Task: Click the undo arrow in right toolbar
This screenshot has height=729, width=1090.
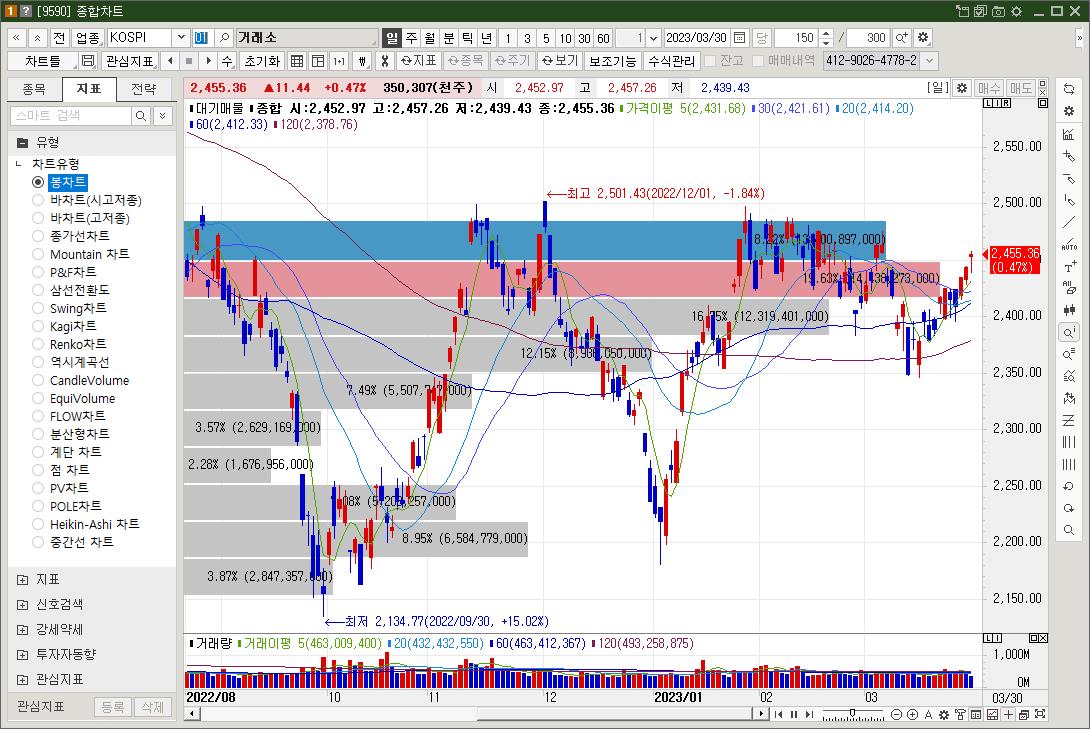Action: point(1069,486)
